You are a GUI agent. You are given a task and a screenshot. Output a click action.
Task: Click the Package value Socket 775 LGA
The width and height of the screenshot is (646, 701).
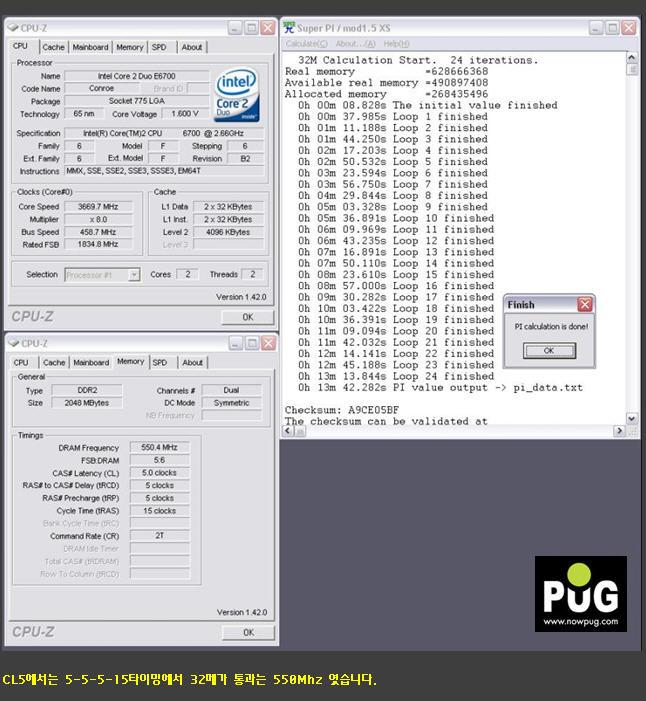point(137,101)
